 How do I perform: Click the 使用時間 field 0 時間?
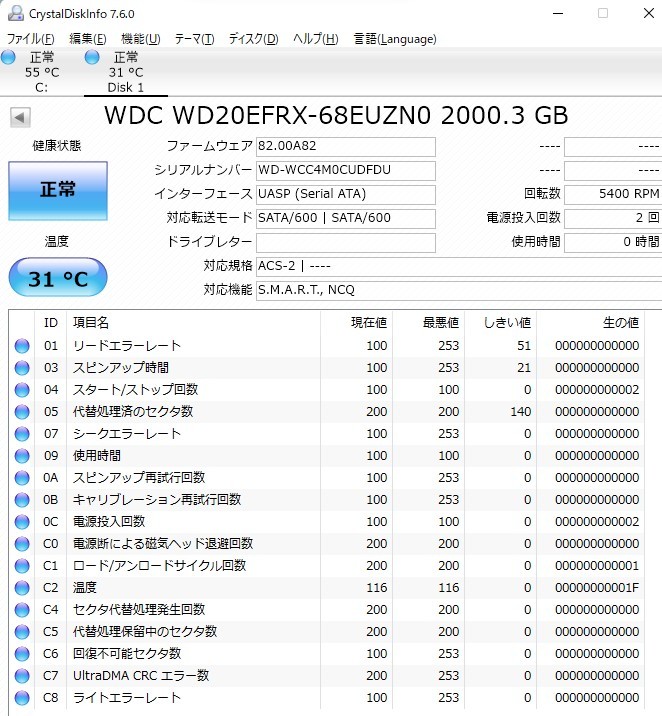pos(613,242)
